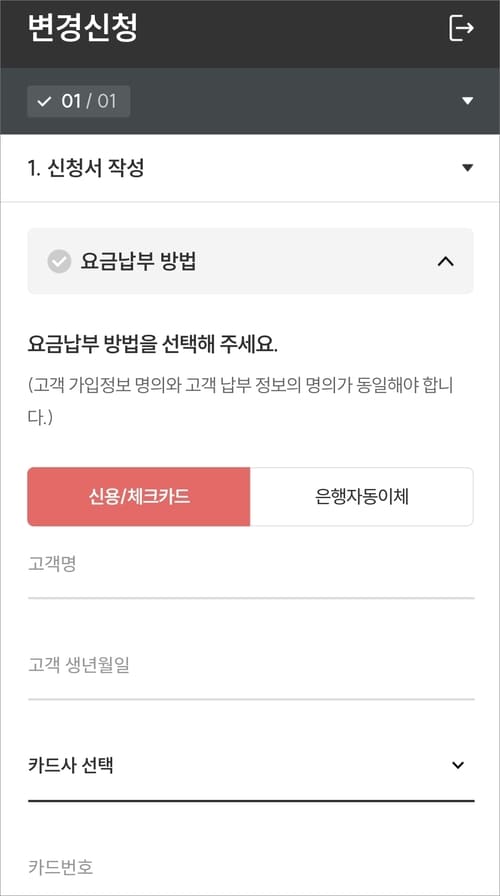The image size is (500, 896).
Task: Switch to the 은행자동이체 payment option
Action: (x=362, y=497)
